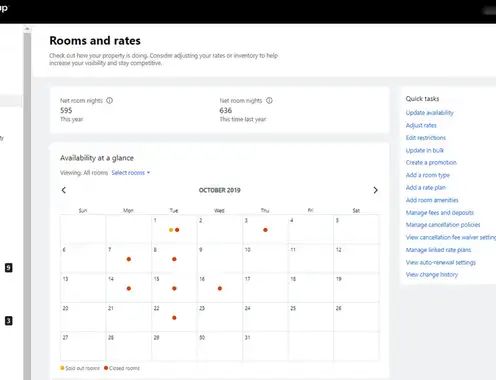Image resolution: width=496 pixels, height=380 pixels.
Task: Click the closed-rooms dot on October 22
Action: pos(174,318)
